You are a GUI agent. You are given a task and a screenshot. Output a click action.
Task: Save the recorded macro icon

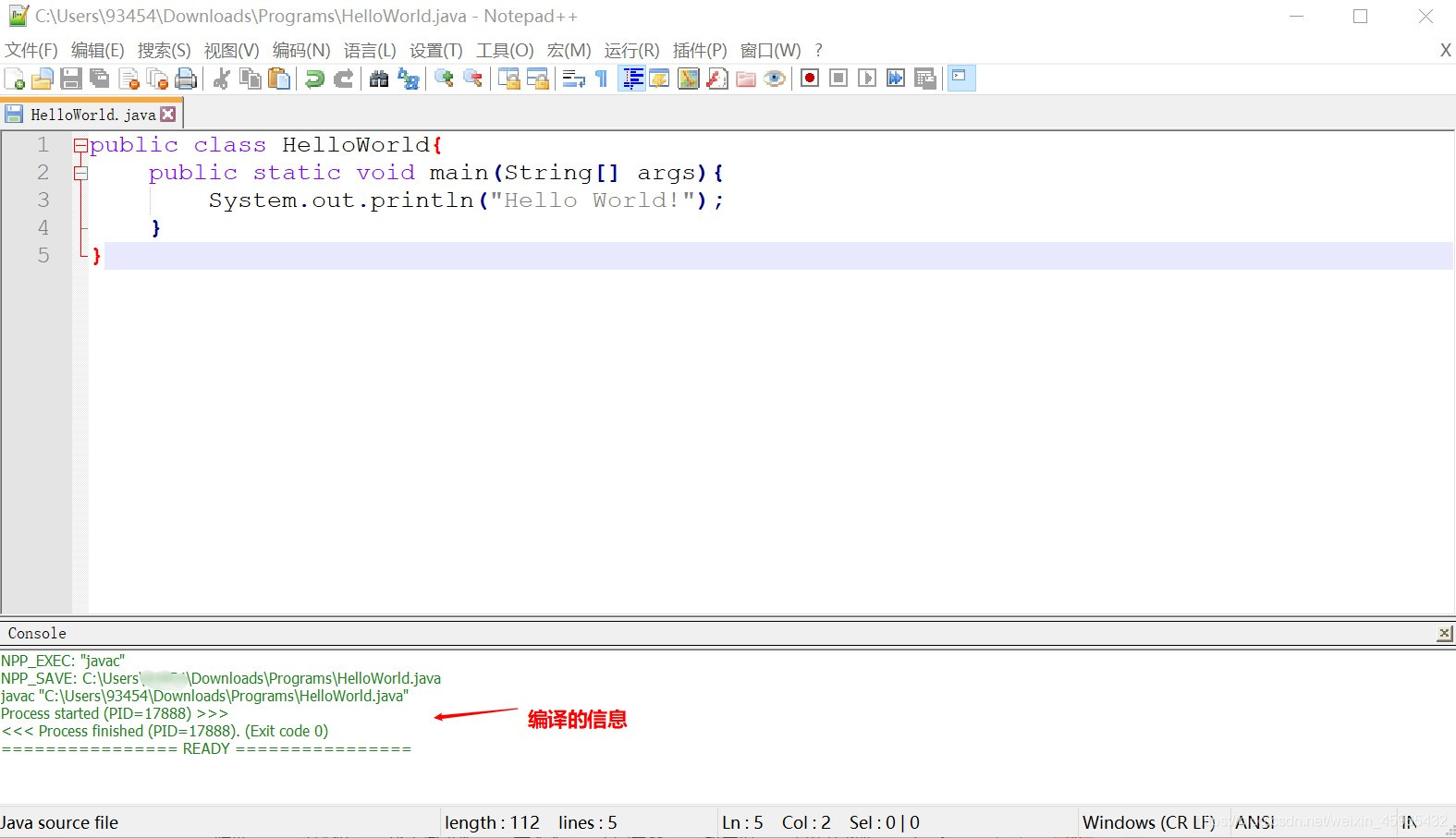pyautogui.click(x=924, y=79)
